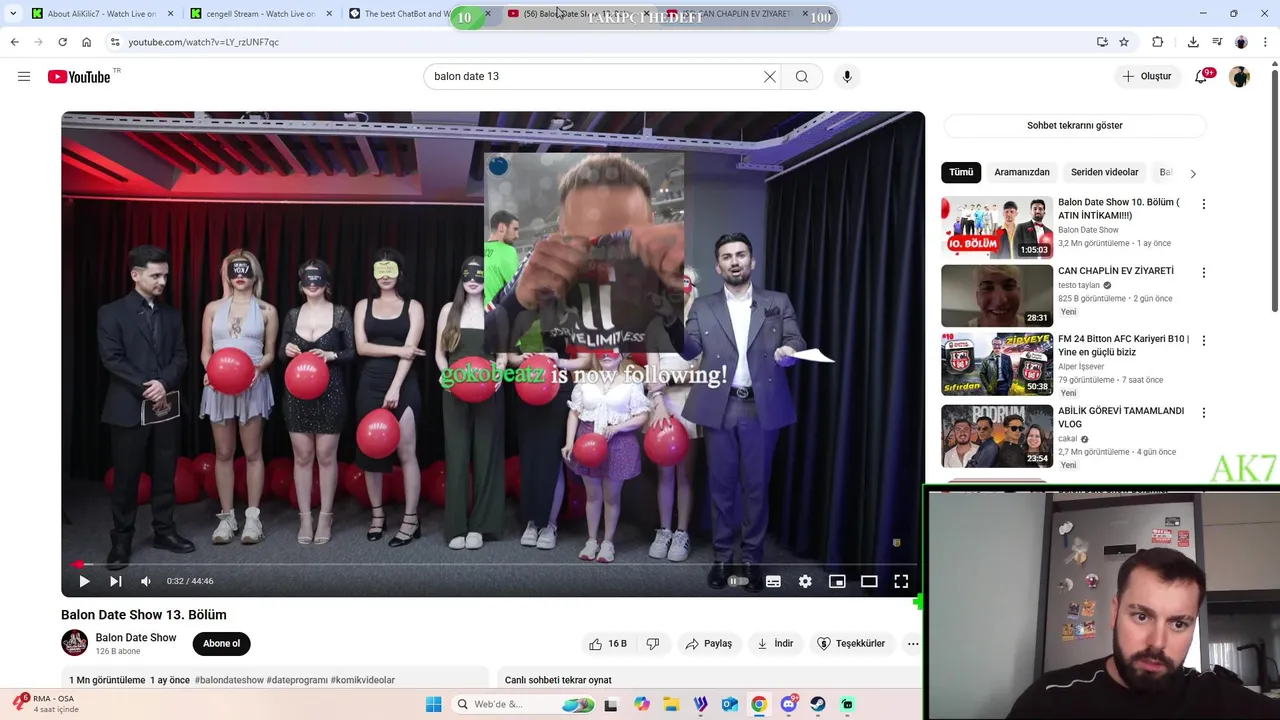Select the Tümü filter chip

click(x=961, y=172)
